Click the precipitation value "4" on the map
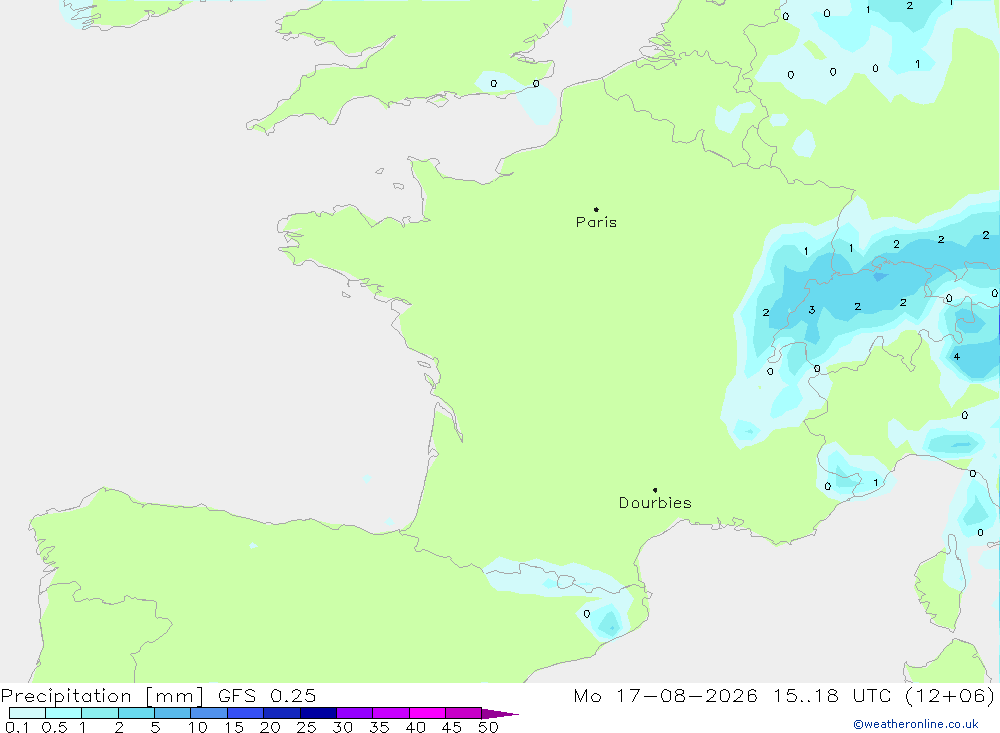This screenshot has height=733, width=1000. pos(957,357)
